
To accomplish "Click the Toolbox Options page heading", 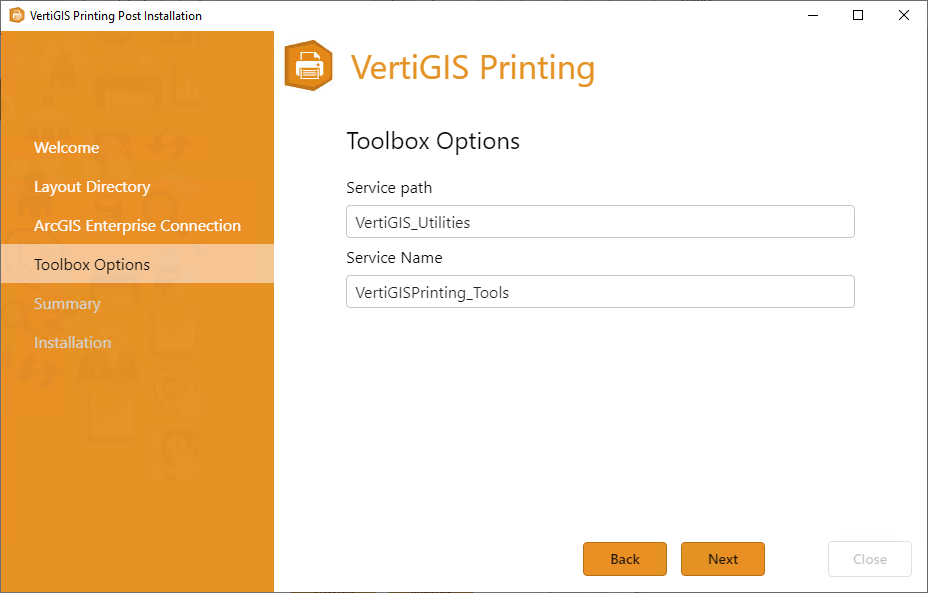I will [x=433, y=141].
